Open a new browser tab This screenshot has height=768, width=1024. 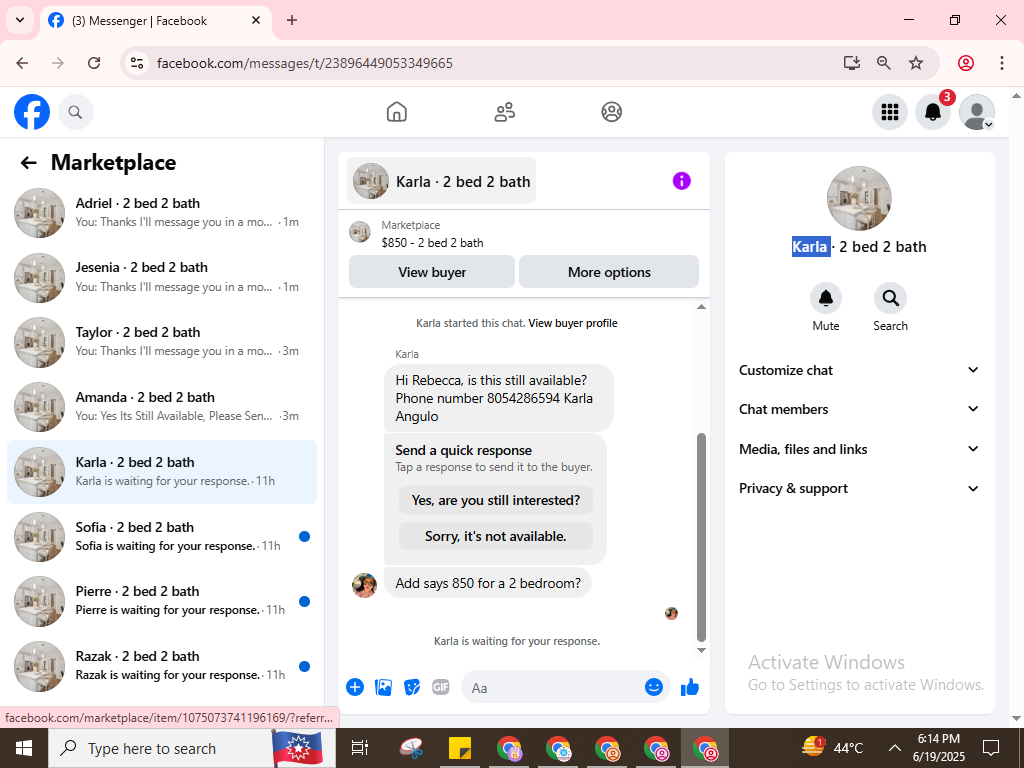pyautogui.click(x=292, y=20)
